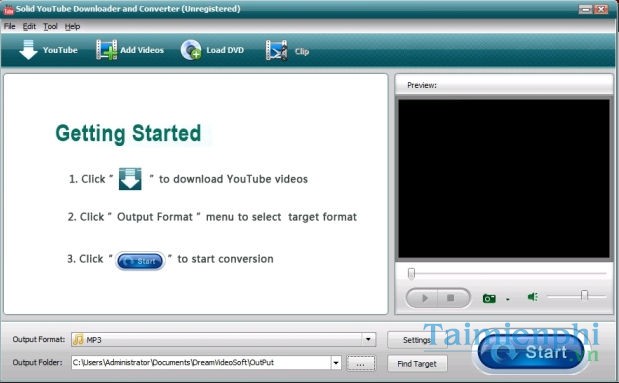Click the Clip scissors film icon

pos(276,51)
